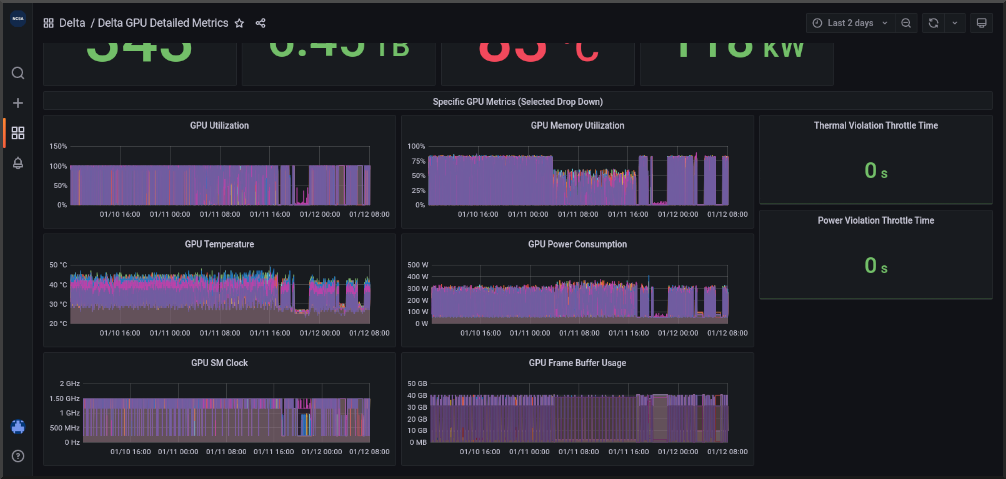The image size is (1006, 479).
Task: Star the dashboard as a favorite
Action: coord(239,23)
